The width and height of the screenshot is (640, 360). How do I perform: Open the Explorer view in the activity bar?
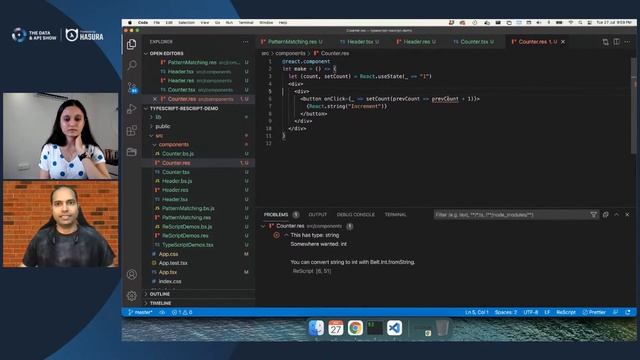[131, 44]
